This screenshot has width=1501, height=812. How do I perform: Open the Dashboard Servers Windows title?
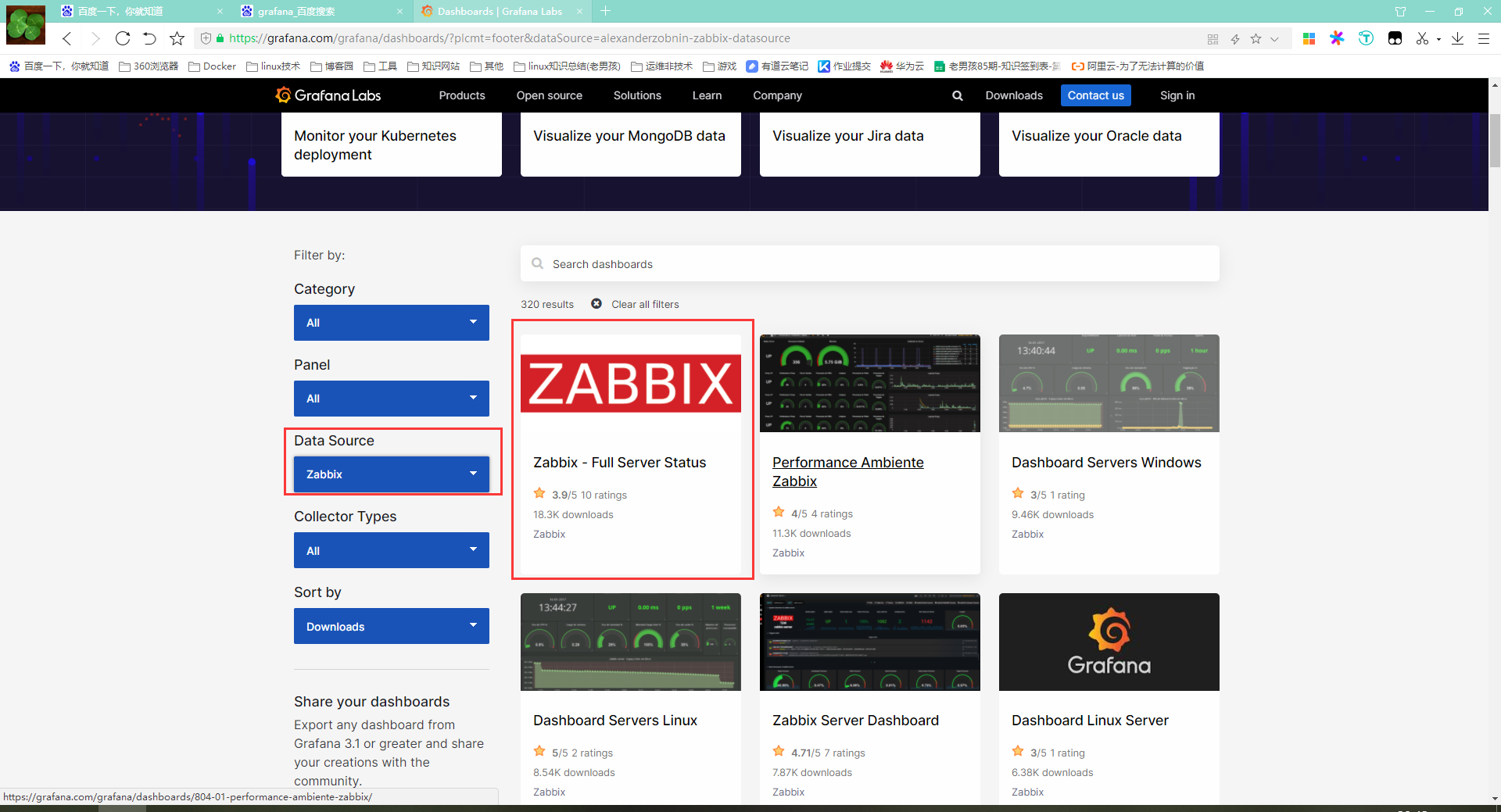pos(1106,463)
